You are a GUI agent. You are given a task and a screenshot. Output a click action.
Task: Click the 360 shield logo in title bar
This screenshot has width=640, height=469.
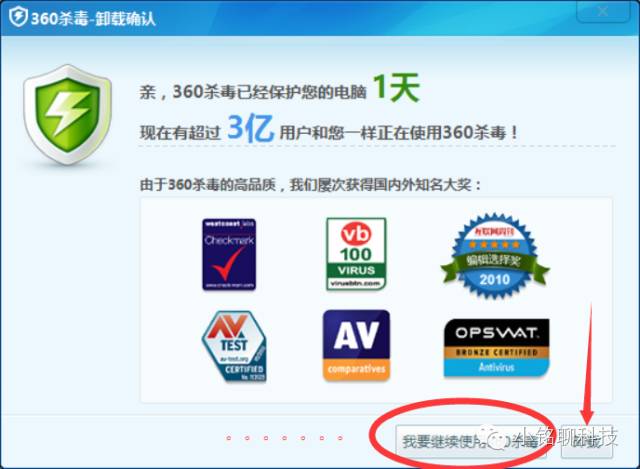pyautogui.click(x=18, y=17)
